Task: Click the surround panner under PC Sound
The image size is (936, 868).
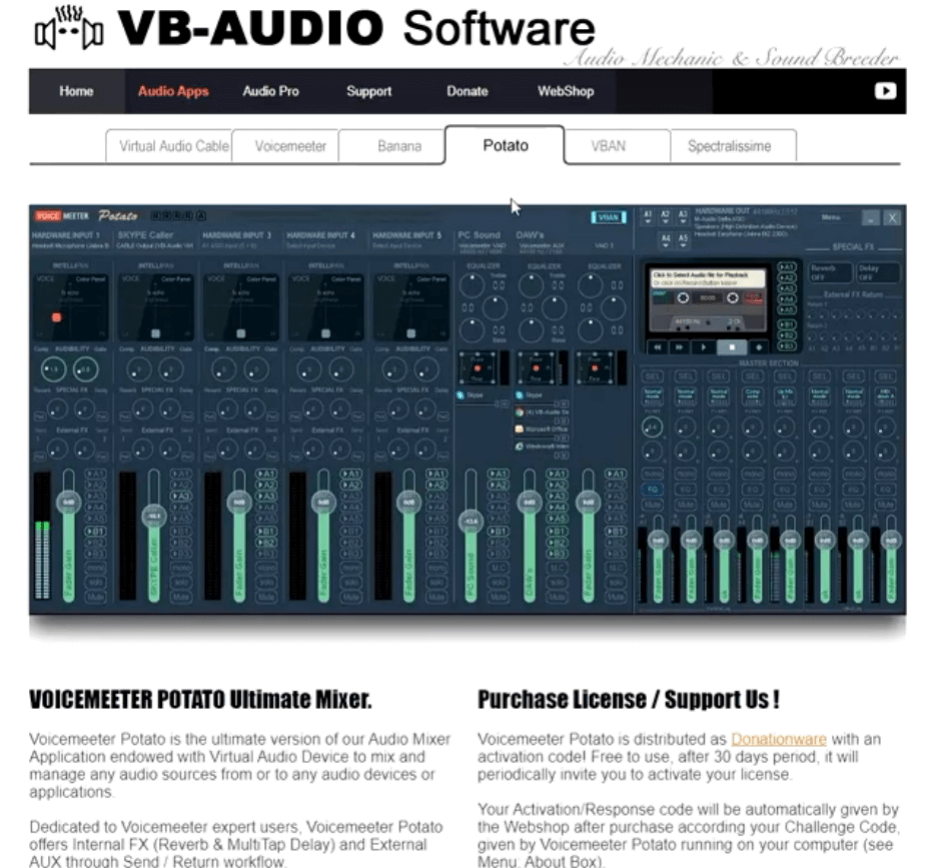Action: click(x=478, y=368)
